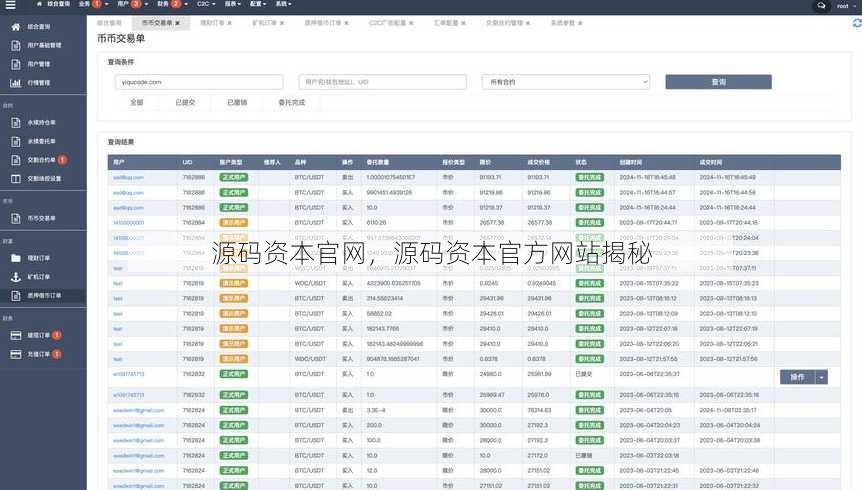Screen dimensions: 862x490
Task: Click the 成交时间 column header
Action: pyautogui.click(x=710, y=162)
